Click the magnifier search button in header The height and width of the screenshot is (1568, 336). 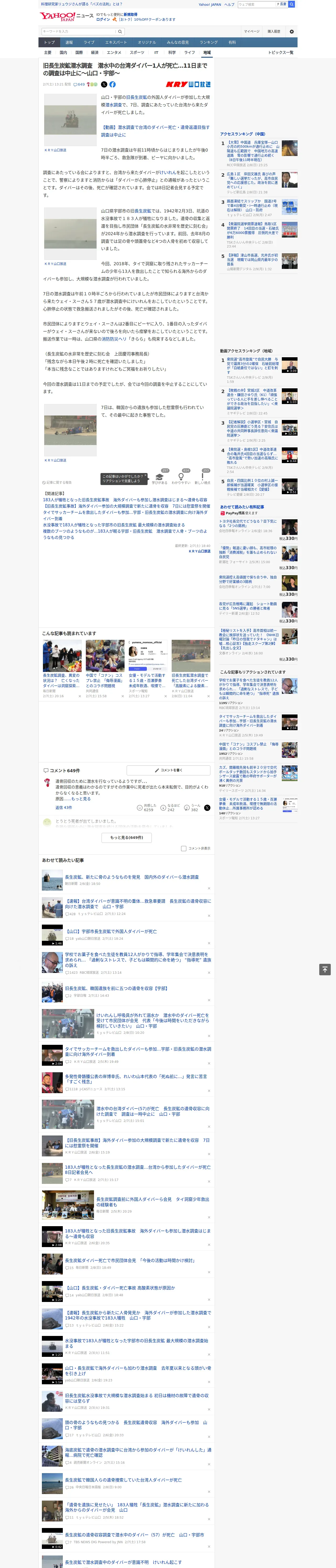point(292,4)
